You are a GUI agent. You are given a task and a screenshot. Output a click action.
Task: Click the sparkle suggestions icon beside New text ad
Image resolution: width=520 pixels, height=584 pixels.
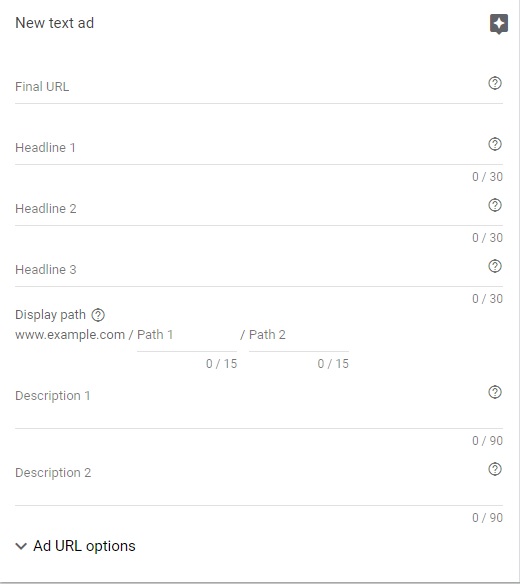499,24
